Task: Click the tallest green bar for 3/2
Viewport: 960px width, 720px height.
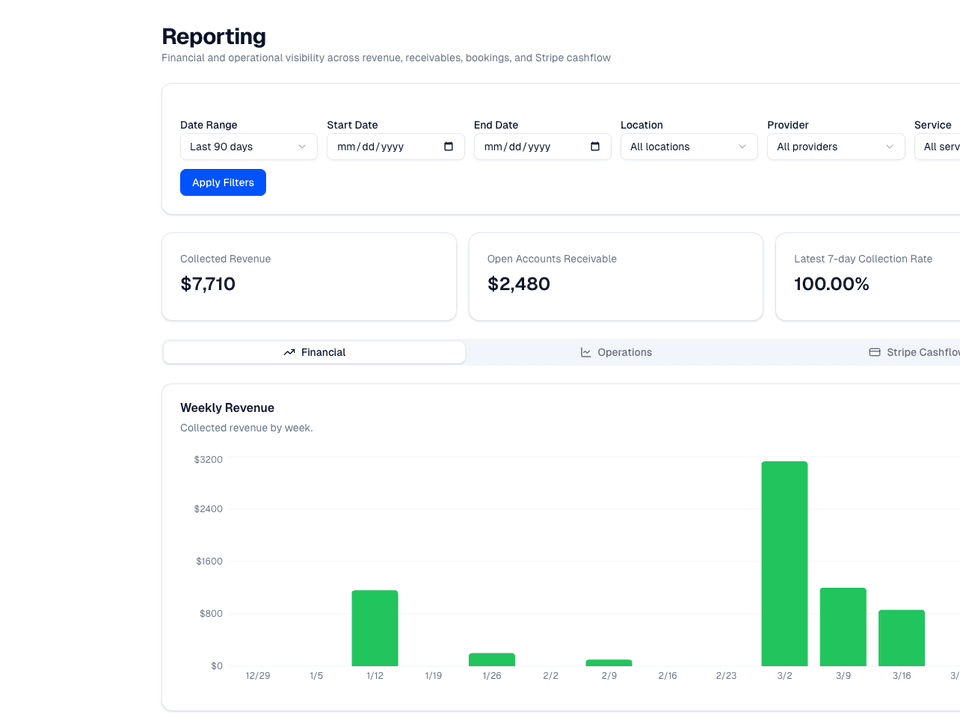Action: pyautogui.click(x=784, y=563)
